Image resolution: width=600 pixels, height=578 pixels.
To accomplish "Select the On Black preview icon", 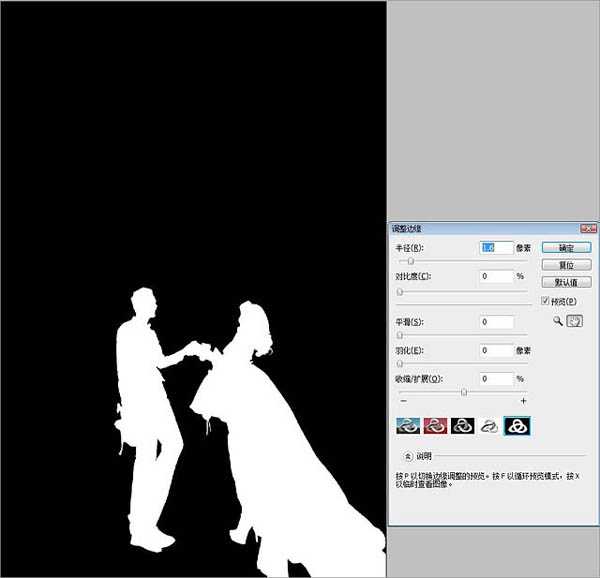I will click(462, 426).
